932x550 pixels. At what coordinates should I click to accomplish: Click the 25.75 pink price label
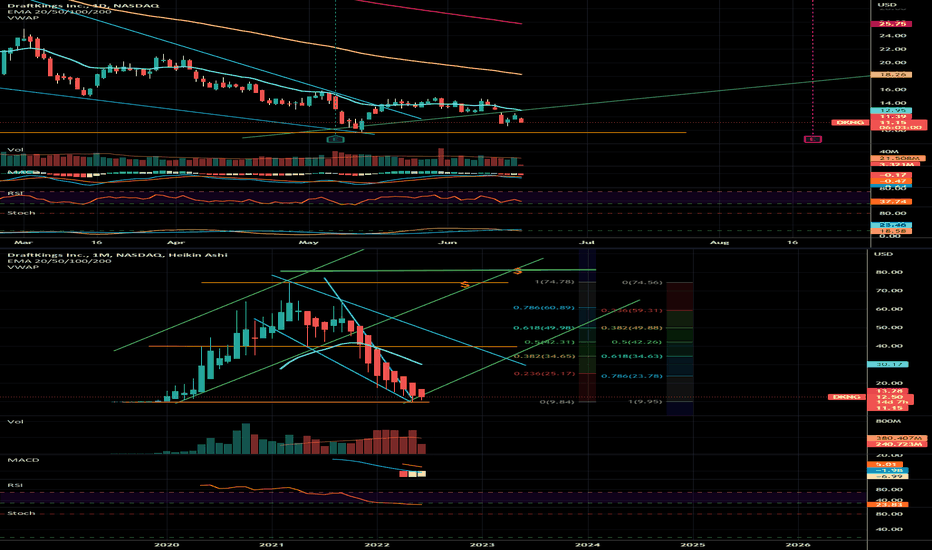tap(891, 24)
